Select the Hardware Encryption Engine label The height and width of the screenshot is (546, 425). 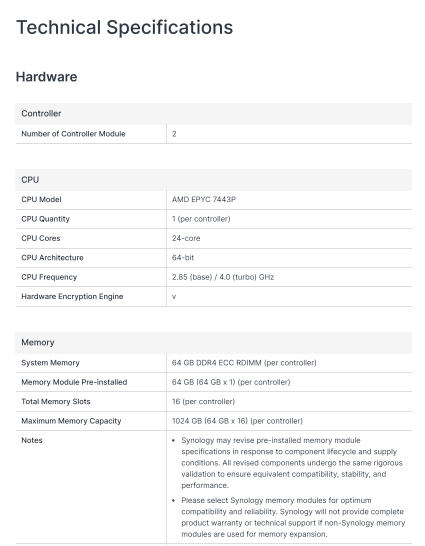[72, 297]
